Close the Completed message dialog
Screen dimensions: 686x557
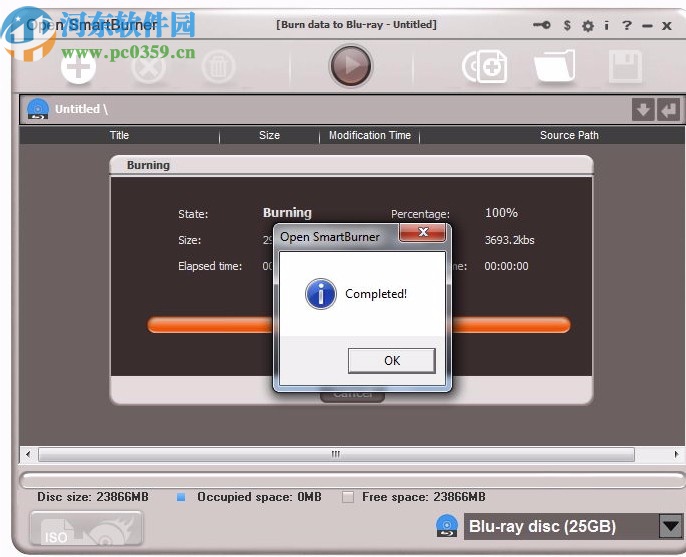pos(423,232)
